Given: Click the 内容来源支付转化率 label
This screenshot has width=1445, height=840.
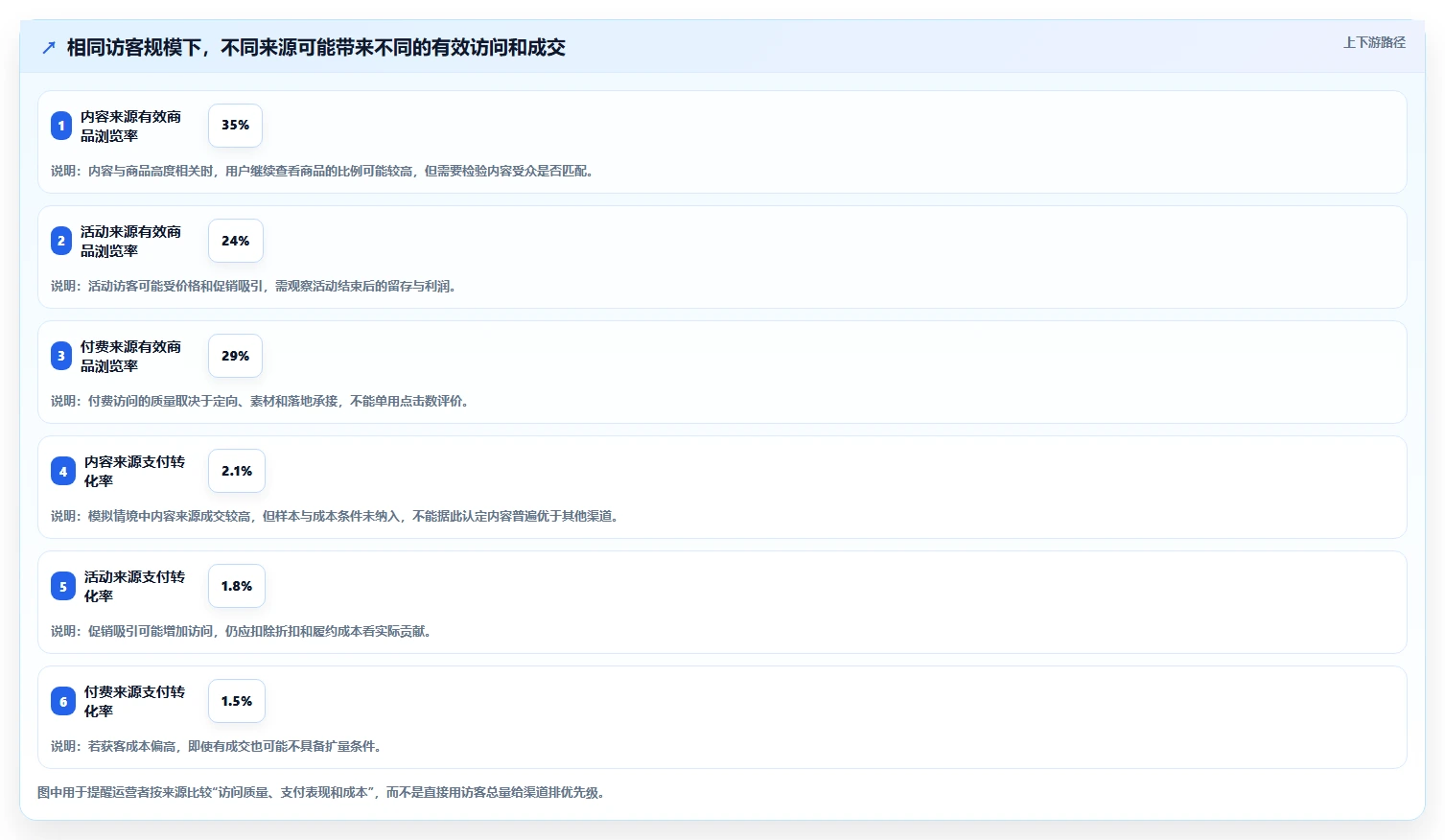Looking at the screenshot, I should 134,471.
